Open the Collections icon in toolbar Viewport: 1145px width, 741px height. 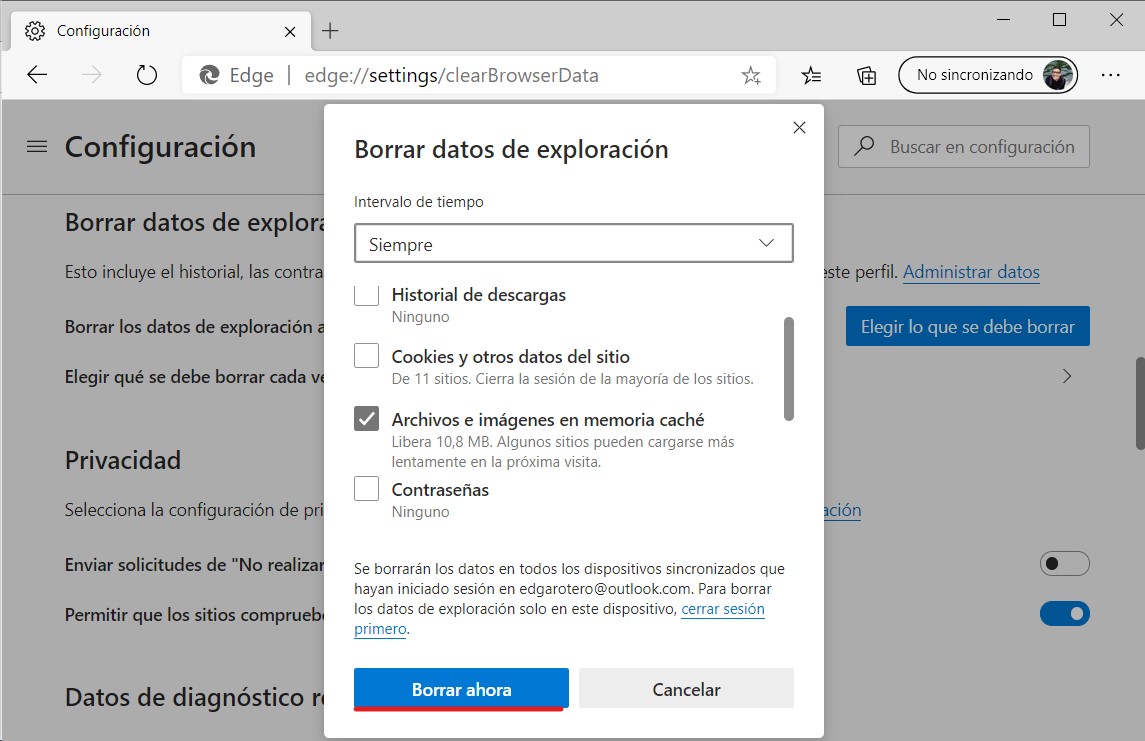(x=866, y=75)
